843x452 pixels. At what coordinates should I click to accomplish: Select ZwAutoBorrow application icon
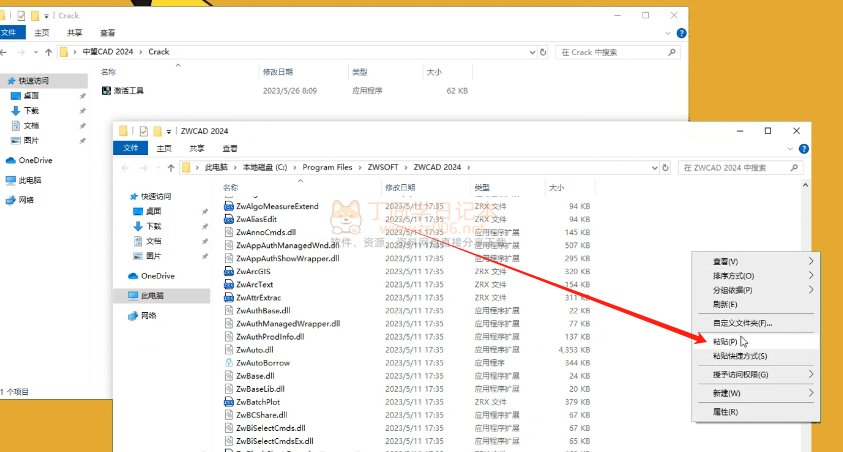pos(228,363)
